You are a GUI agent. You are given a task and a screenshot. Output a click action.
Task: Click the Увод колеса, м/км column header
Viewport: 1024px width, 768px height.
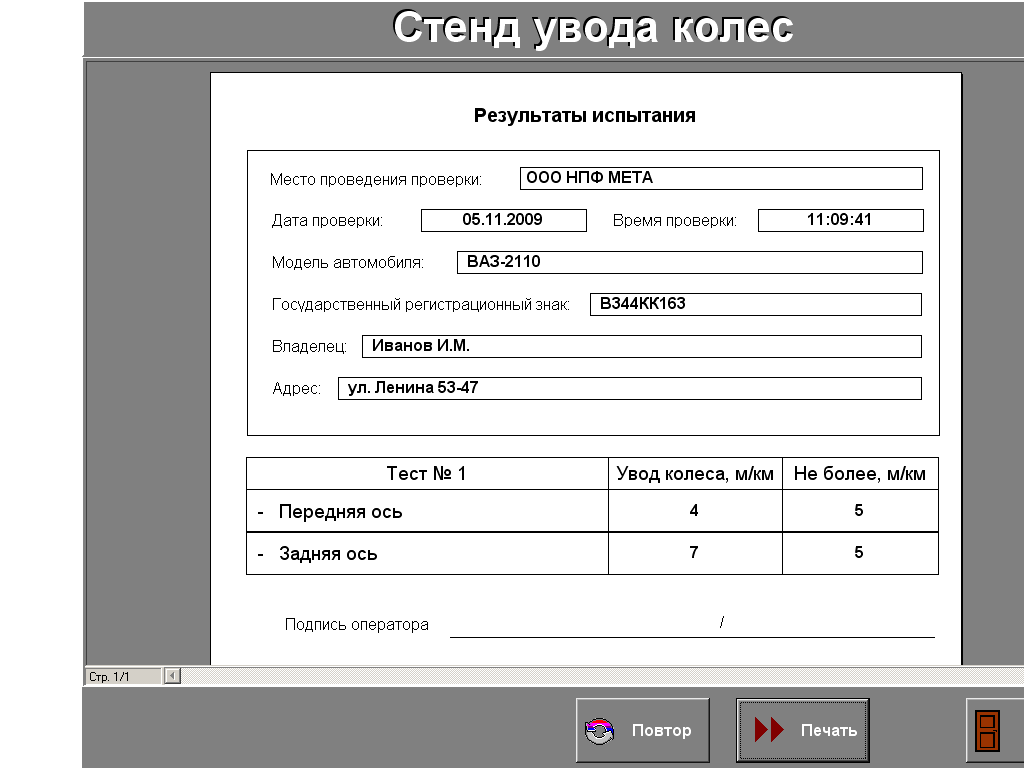[x=695, y=473]
